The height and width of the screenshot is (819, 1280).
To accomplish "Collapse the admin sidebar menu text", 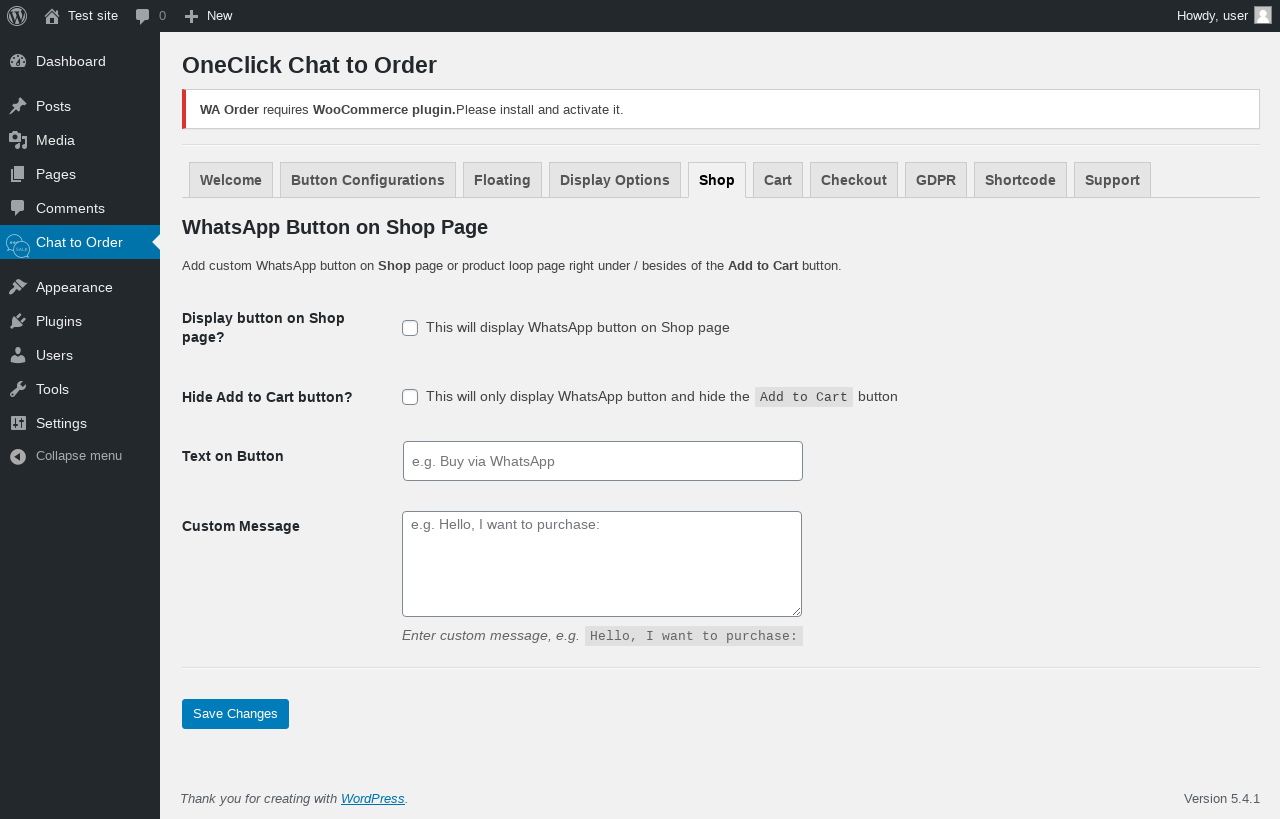I will pyautogui.click(x=79, y=456).
